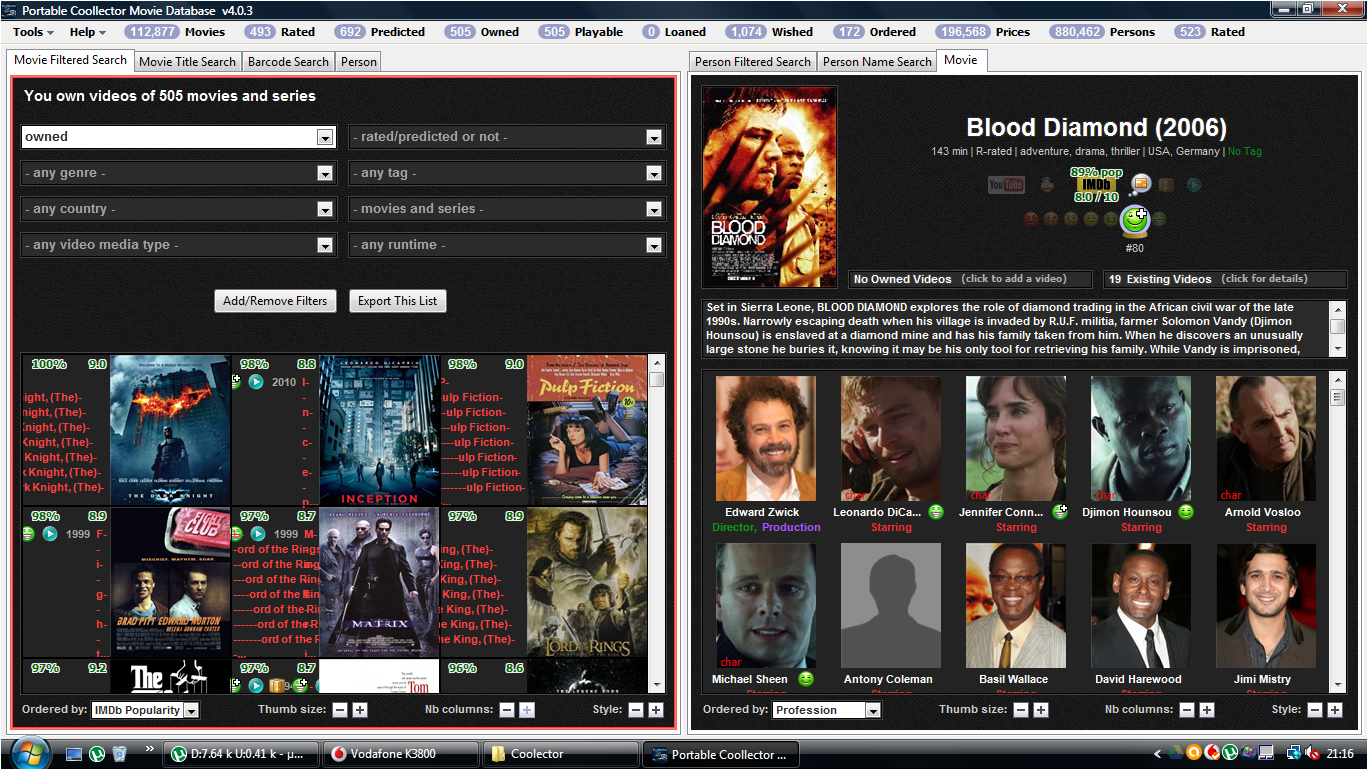Increase thumb size in the cast panel

pyautogui.click(x=1041, y=710)
